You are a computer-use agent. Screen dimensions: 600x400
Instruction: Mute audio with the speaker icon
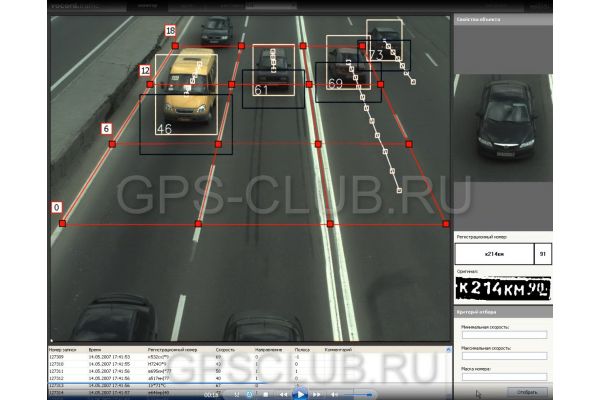coord(334,394)
